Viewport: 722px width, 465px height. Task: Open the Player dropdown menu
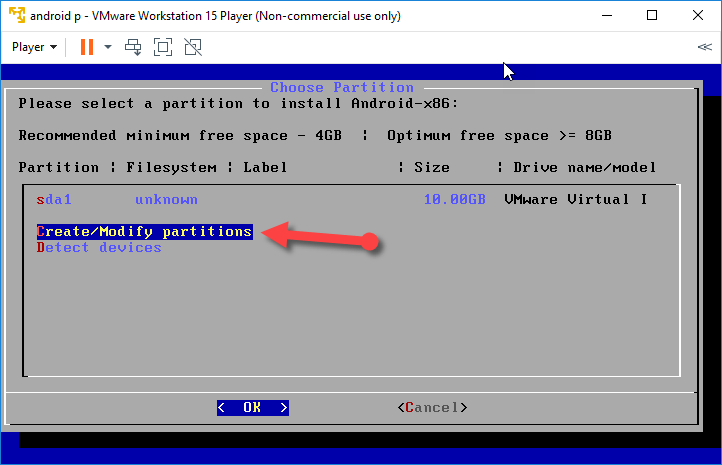click(x=34, y=47)
